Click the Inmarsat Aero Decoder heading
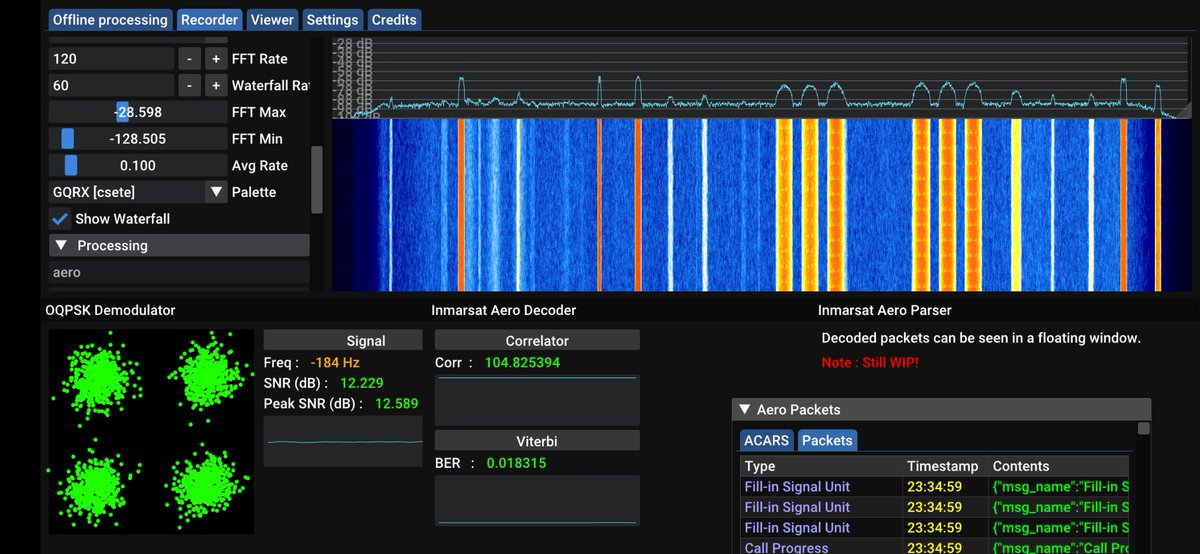Viewport: 1200px width, 554px height. point(503,310)
